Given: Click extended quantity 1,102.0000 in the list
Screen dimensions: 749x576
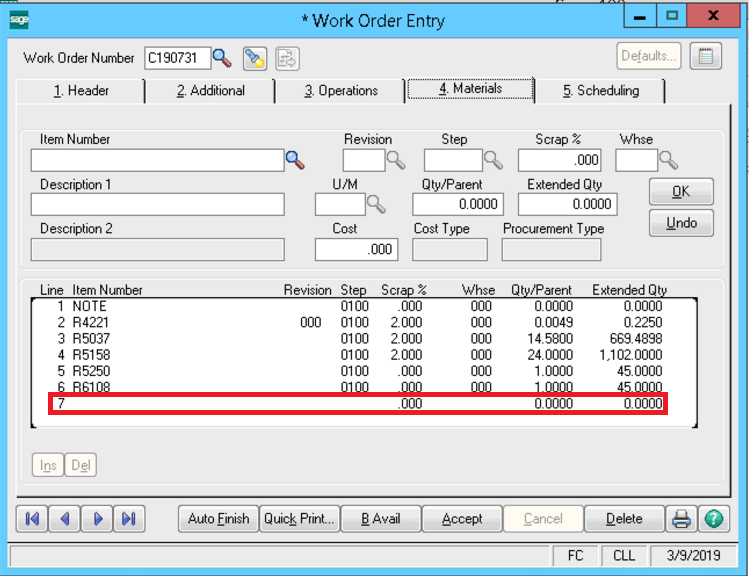Looking at the screenshot, I should [x=631, y=355].
